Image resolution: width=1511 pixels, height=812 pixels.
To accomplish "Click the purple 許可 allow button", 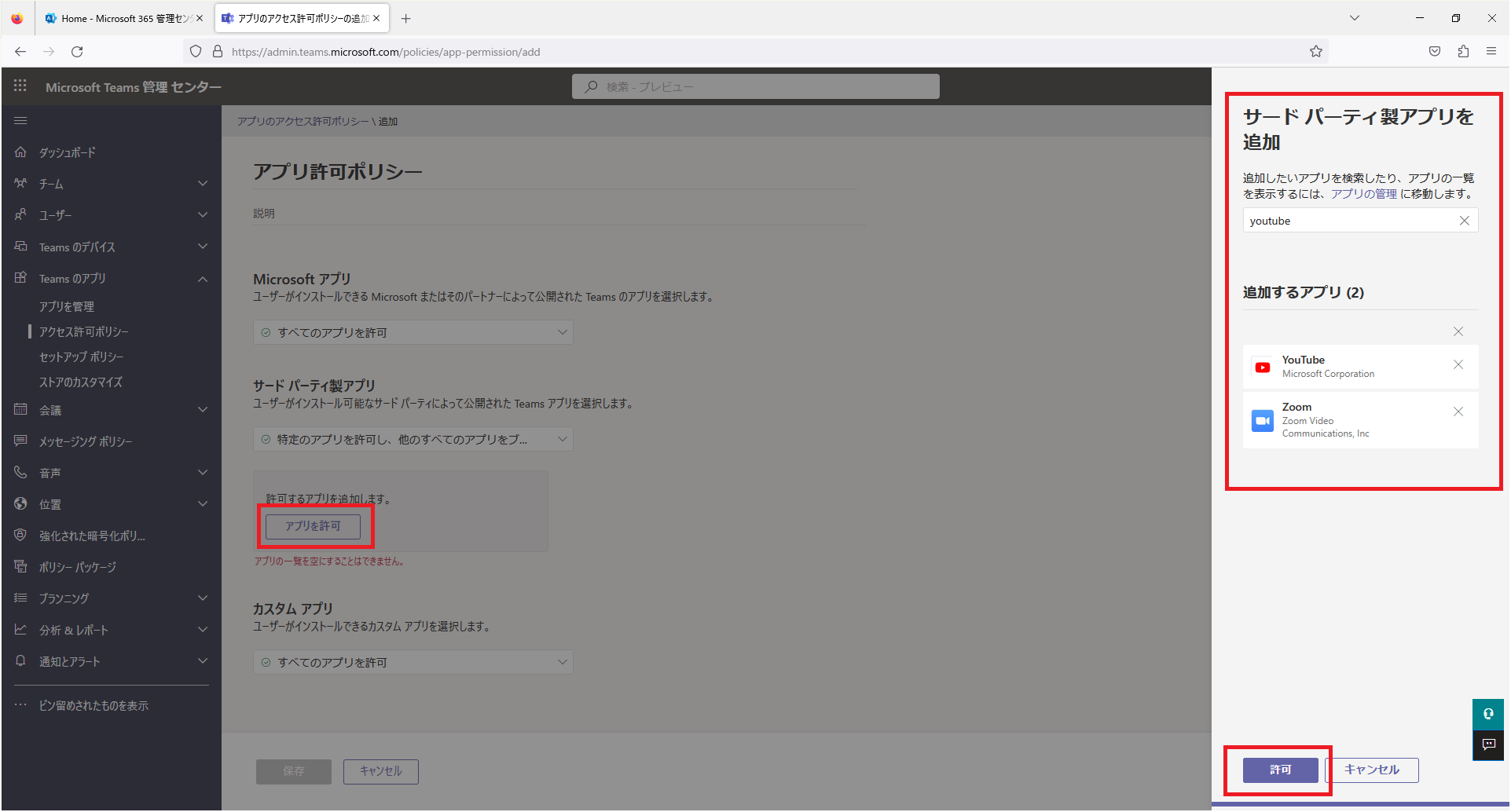I will [x=1281, y=770].
